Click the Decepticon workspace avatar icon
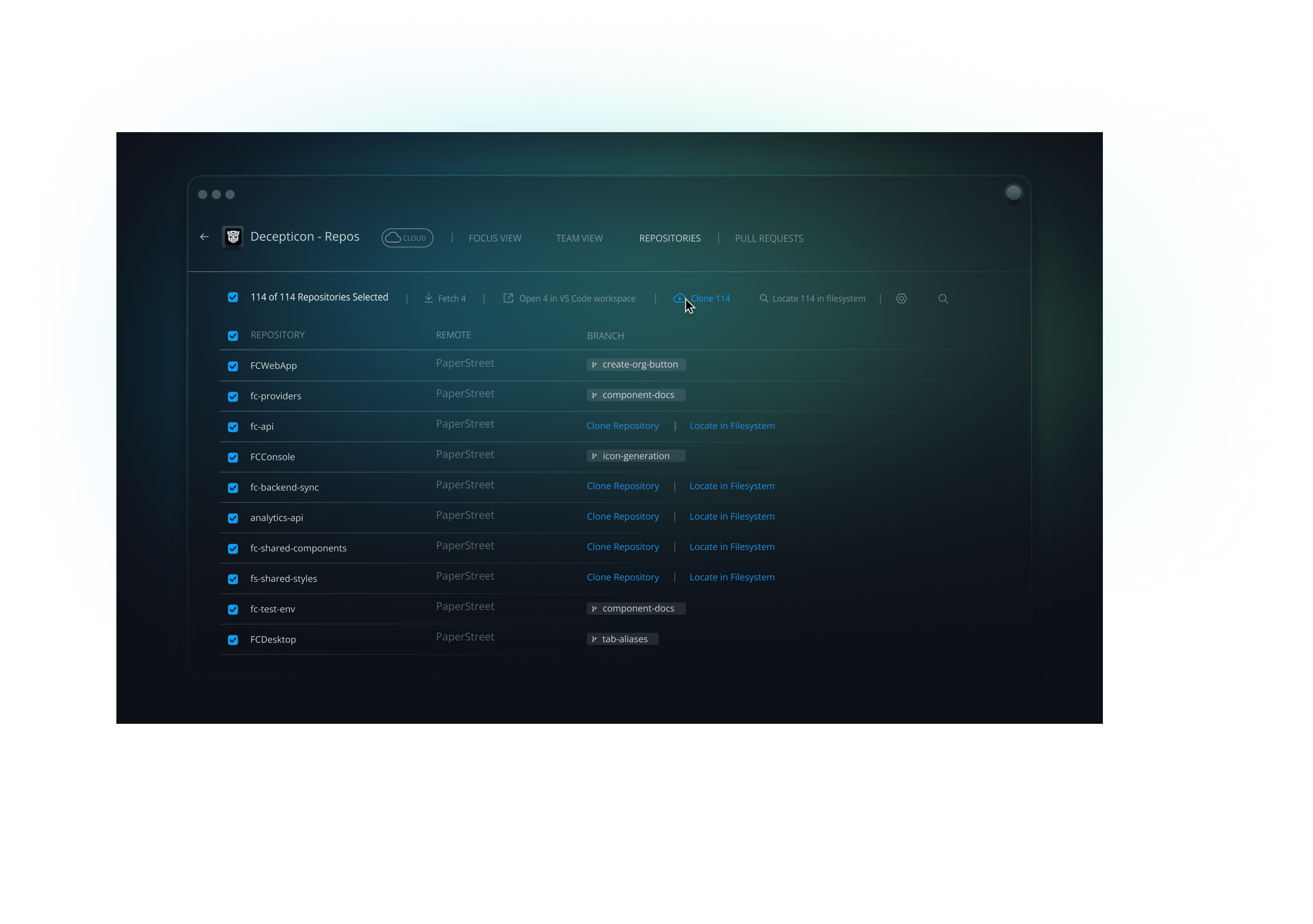This screenshot has width=1313, height=924. click(x=233, y=237)
